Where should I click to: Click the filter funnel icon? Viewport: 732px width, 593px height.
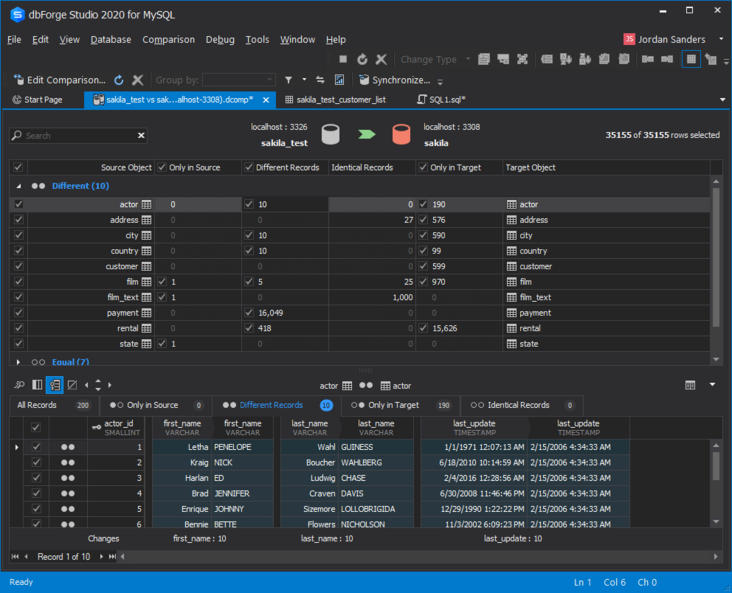[288, 80]
